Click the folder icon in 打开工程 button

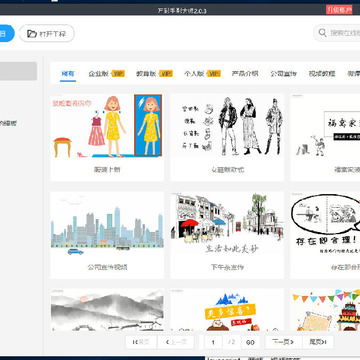32,34
